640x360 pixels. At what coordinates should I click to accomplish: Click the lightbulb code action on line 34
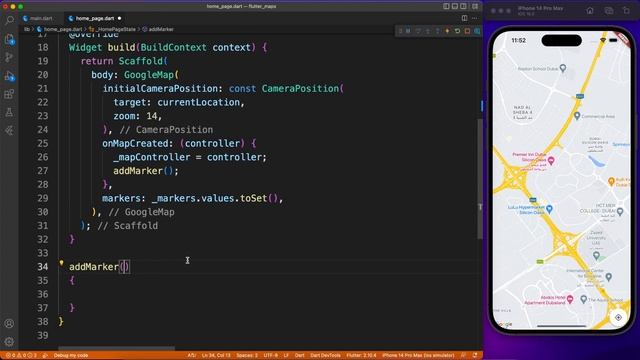tap(61, 263)
